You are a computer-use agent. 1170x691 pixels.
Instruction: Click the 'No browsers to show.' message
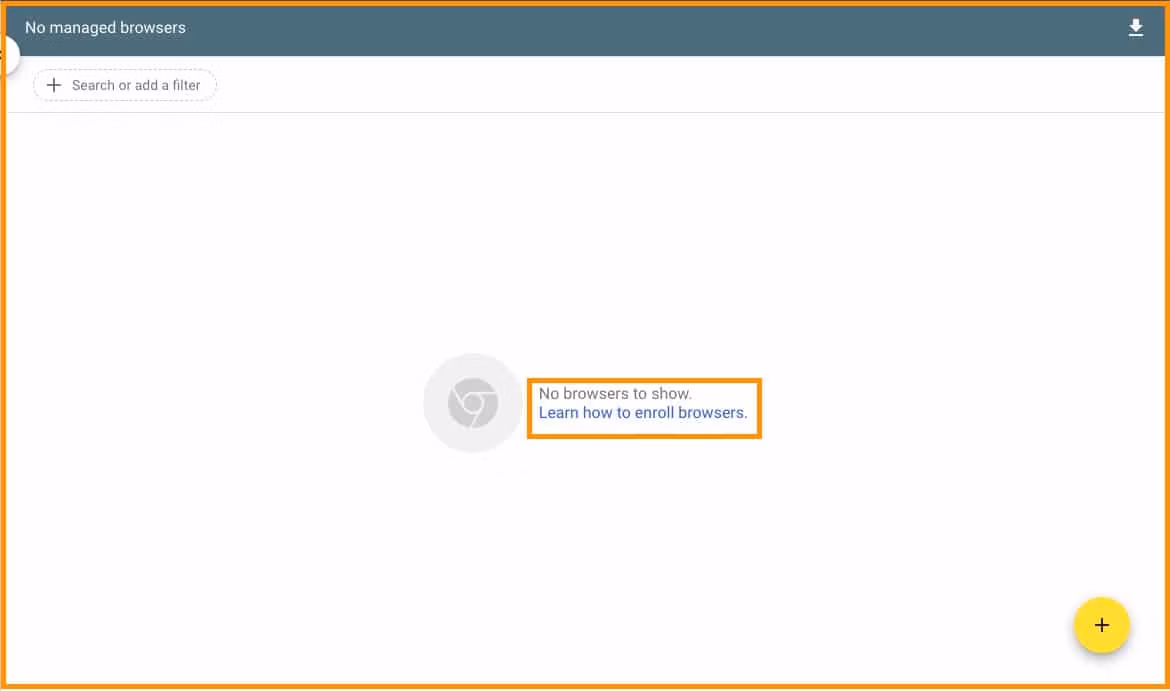click(x=615, y=393)
